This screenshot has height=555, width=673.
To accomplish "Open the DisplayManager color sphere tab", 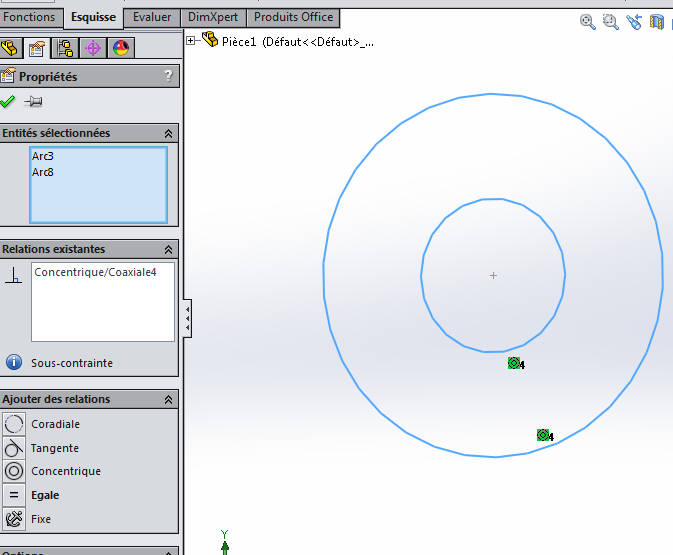I will 121,48.
